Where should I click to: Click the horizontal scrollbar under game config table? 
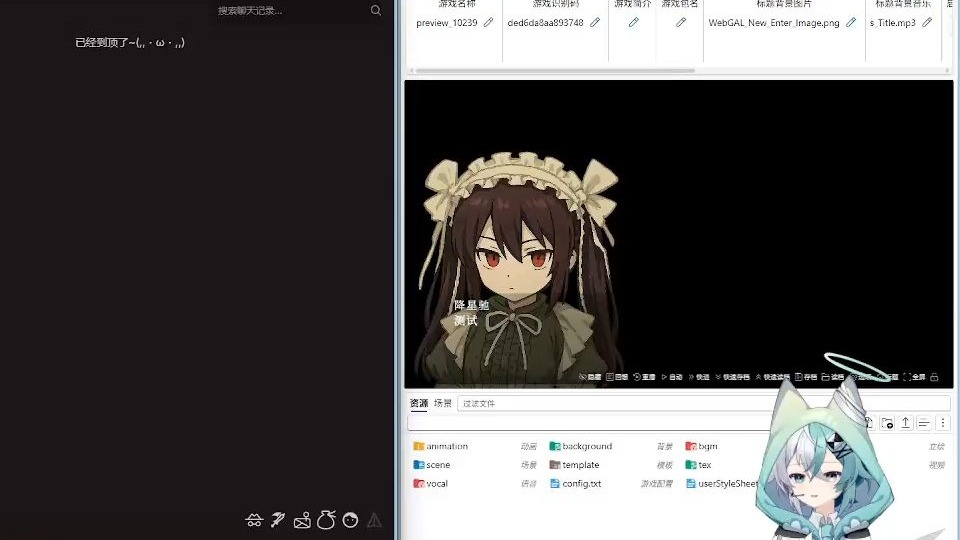click(x=555, y=71)
